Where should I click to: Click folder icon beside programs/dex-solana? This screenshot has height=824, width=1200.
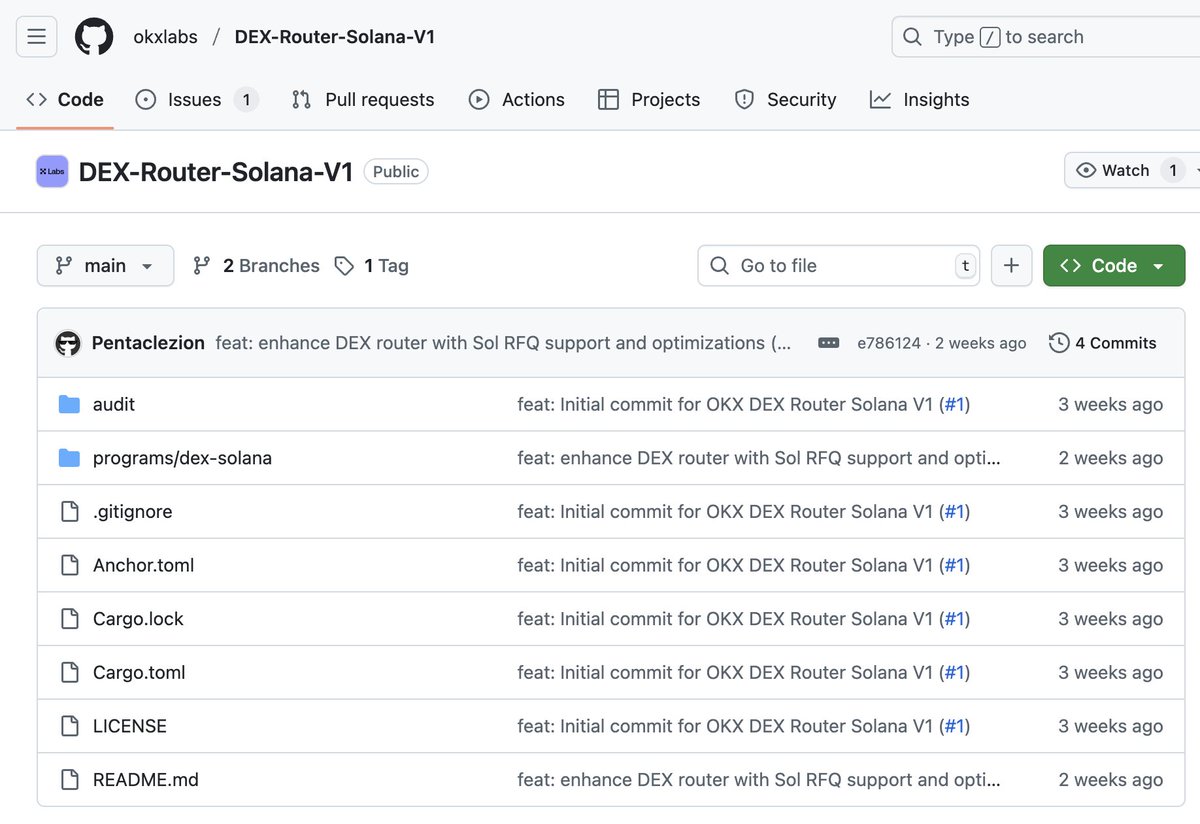(69, 458)
